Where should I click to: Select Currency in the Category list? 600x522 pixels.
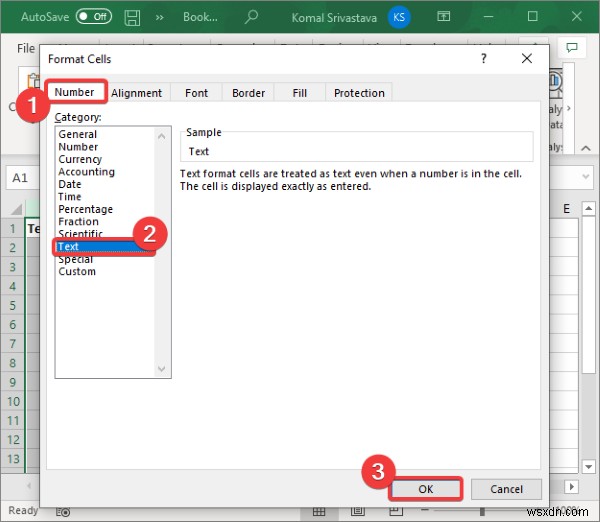pos(80,159)
